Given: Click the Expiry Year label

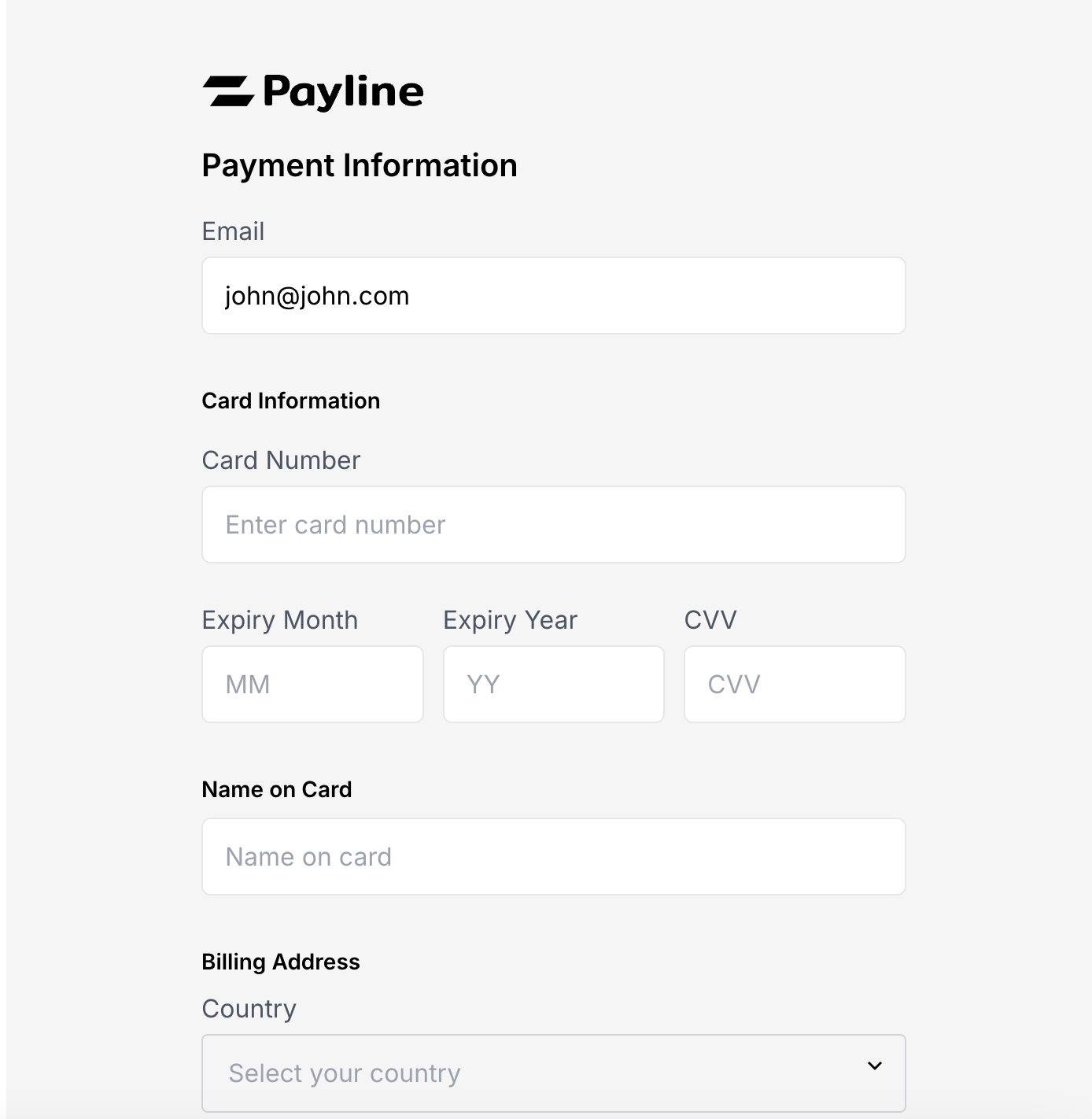Looking at the screenshot, I should pos(510,620).
